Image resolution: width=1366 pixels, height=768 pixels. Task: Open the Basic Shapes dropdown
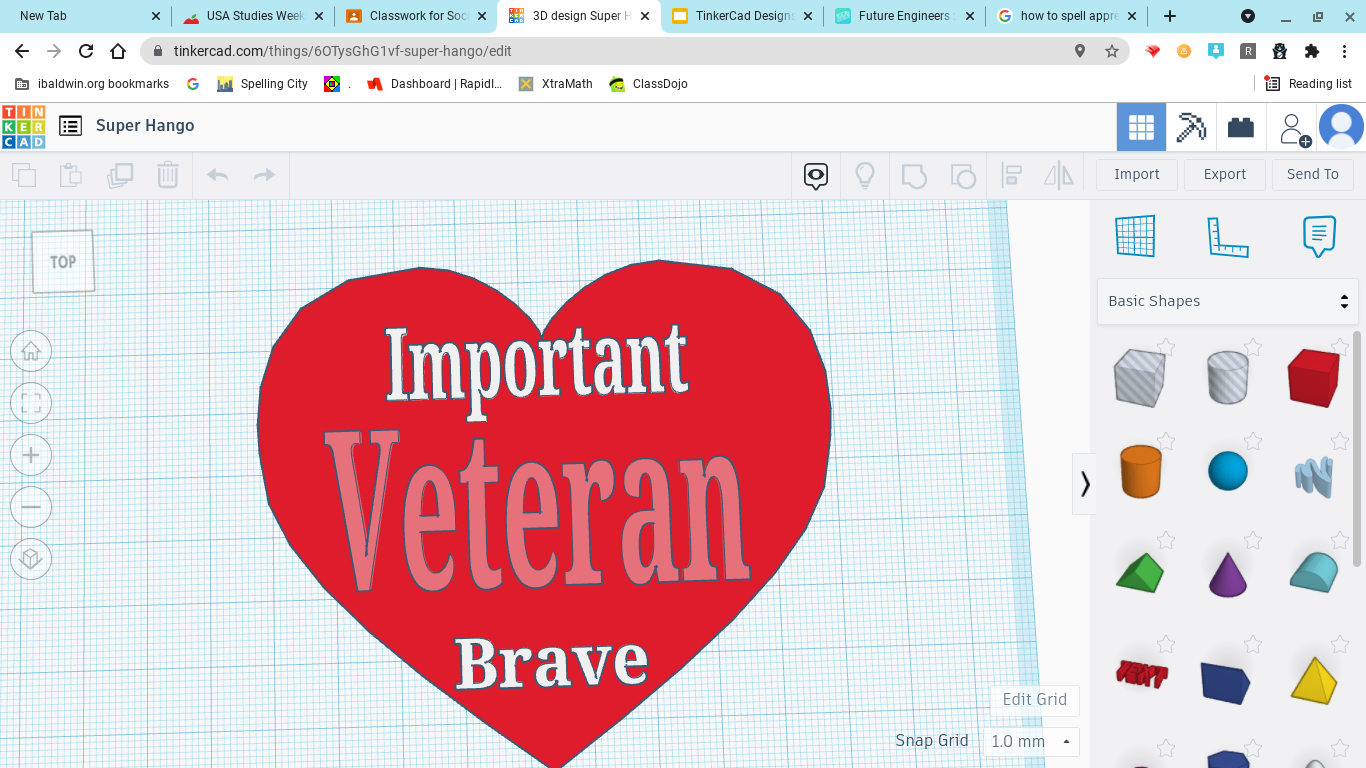(x=1228, y=301)
